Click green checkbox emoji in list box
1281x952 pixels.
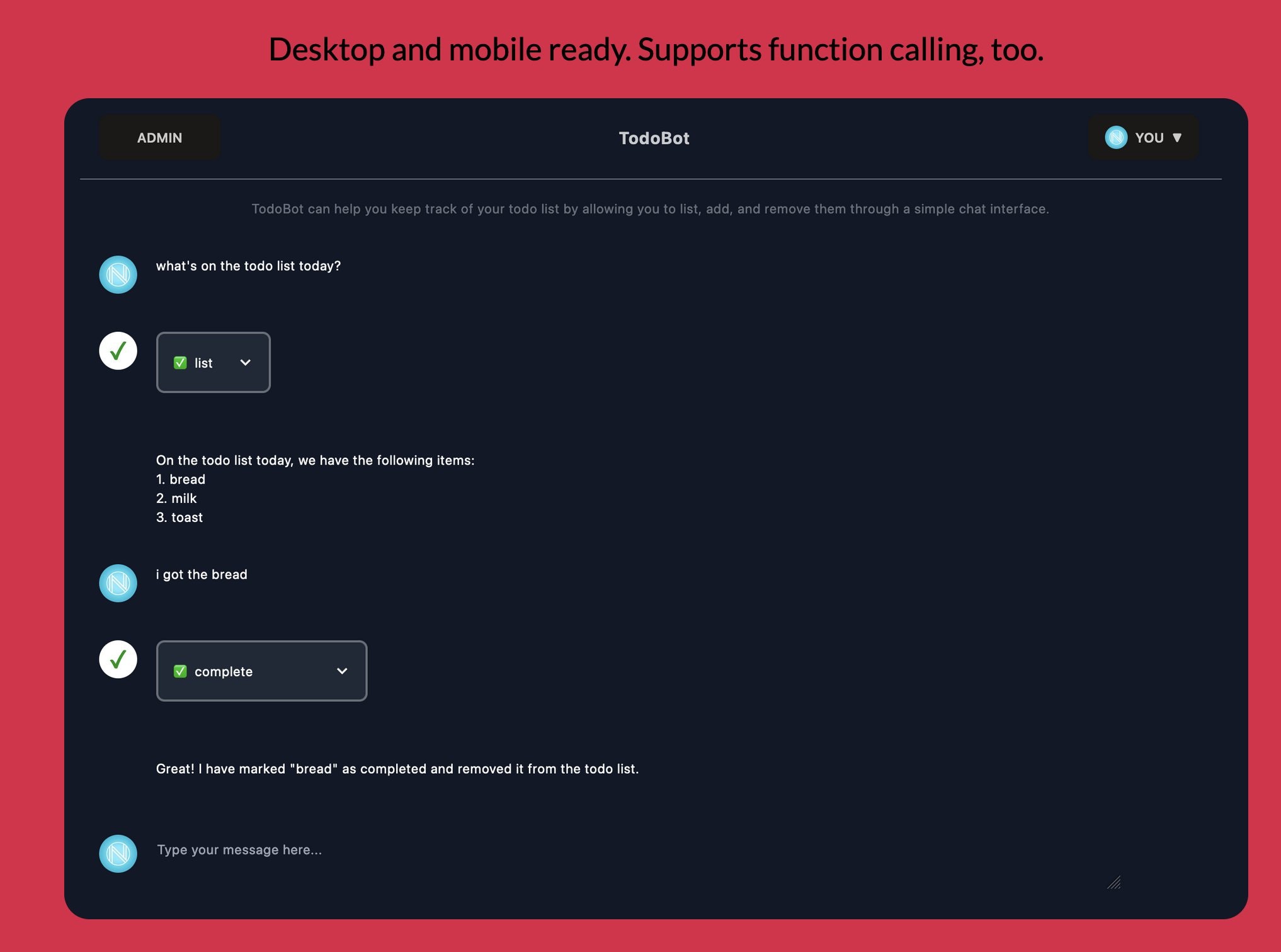click(x=180, y=363)
